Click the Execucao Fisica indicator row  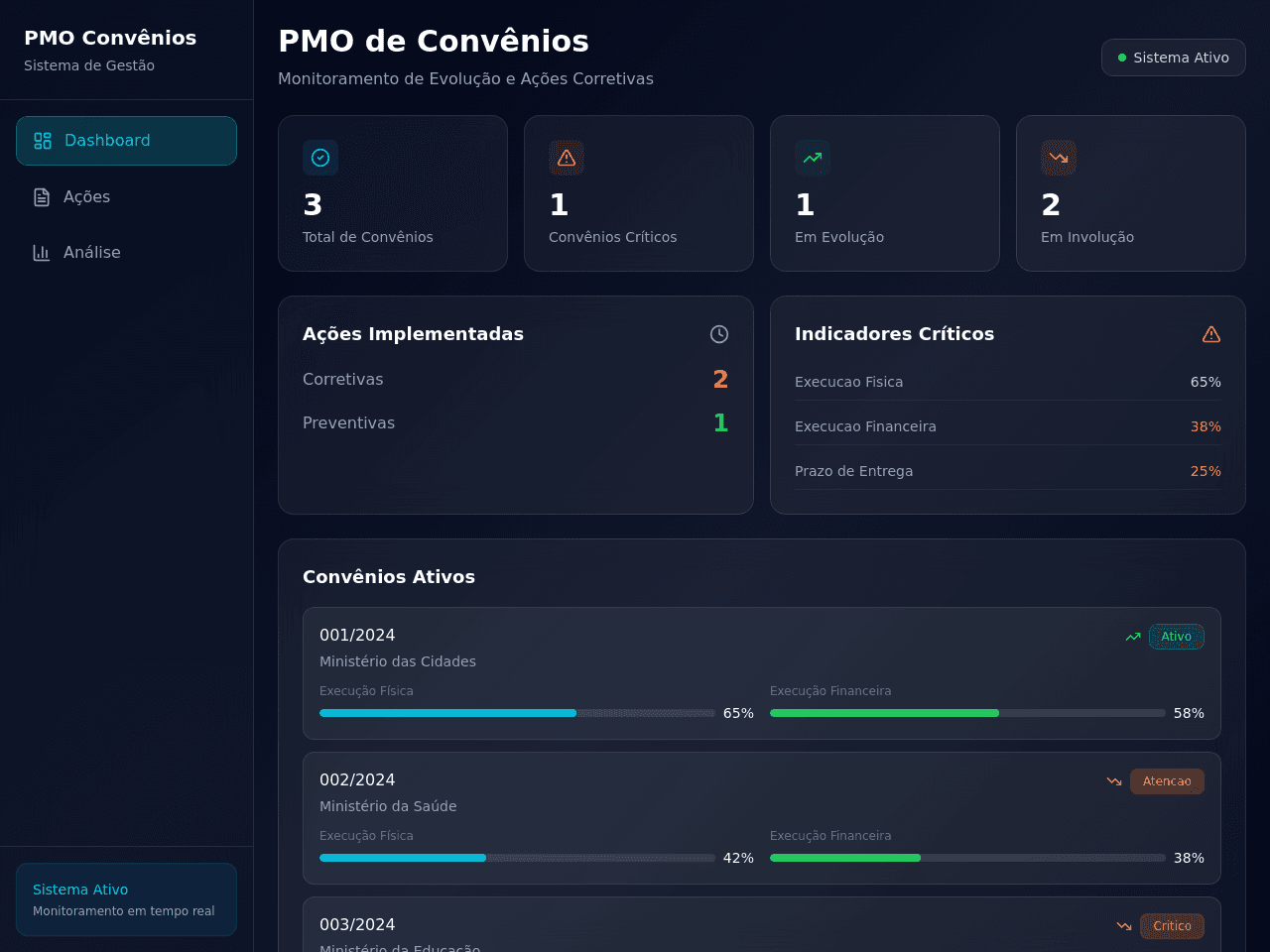point(1008,382)
